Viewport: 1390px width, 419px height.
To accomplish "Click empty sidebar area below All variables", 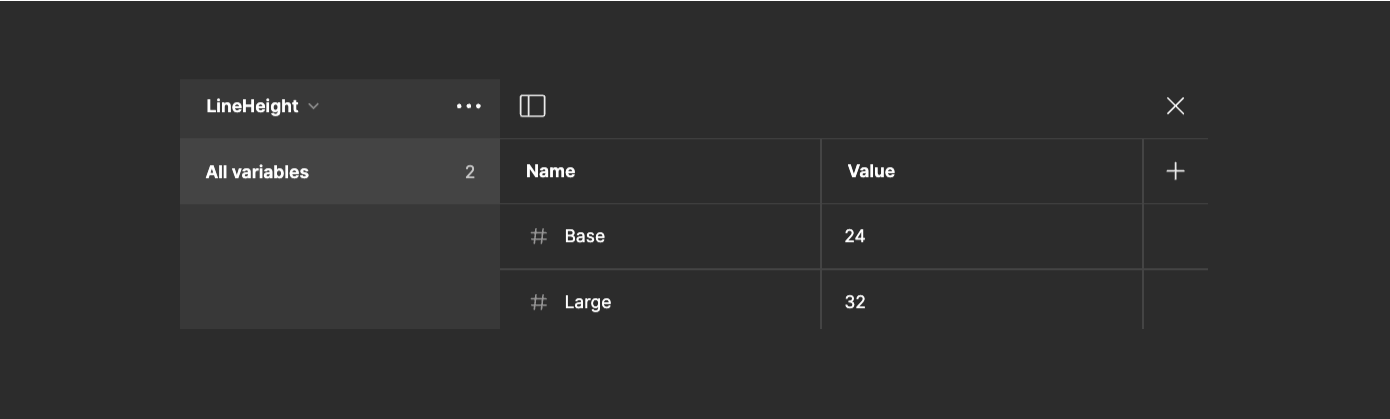I will tap(340, 267).
